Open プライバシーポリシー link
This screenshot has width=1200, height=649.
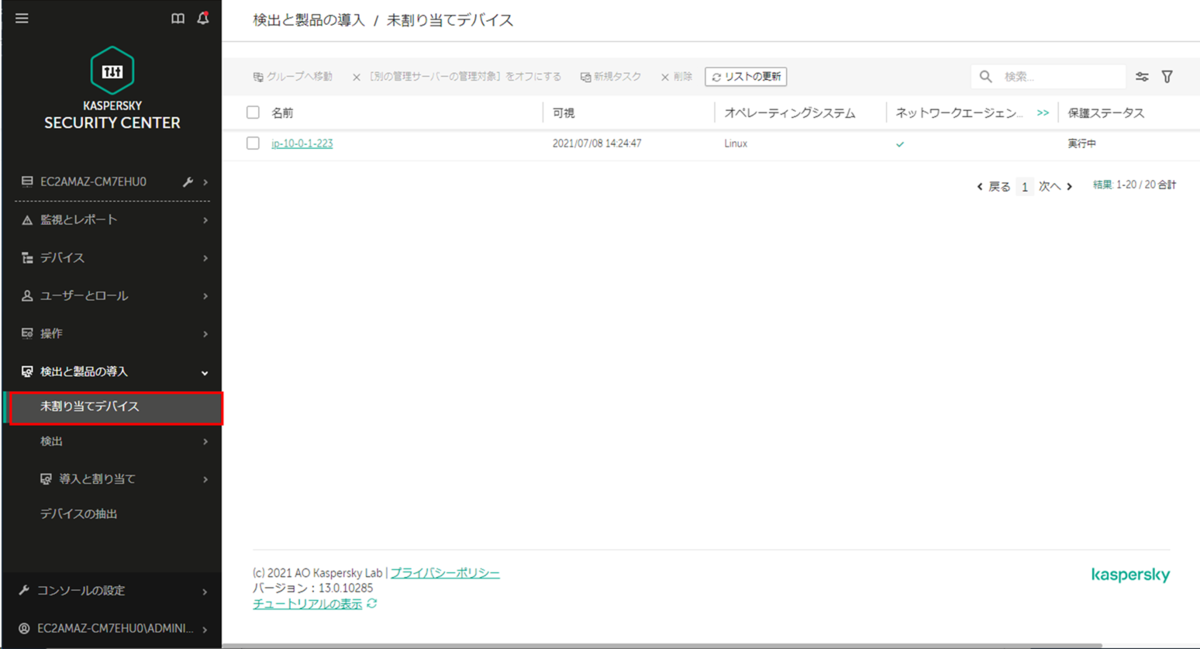point(445,573)
